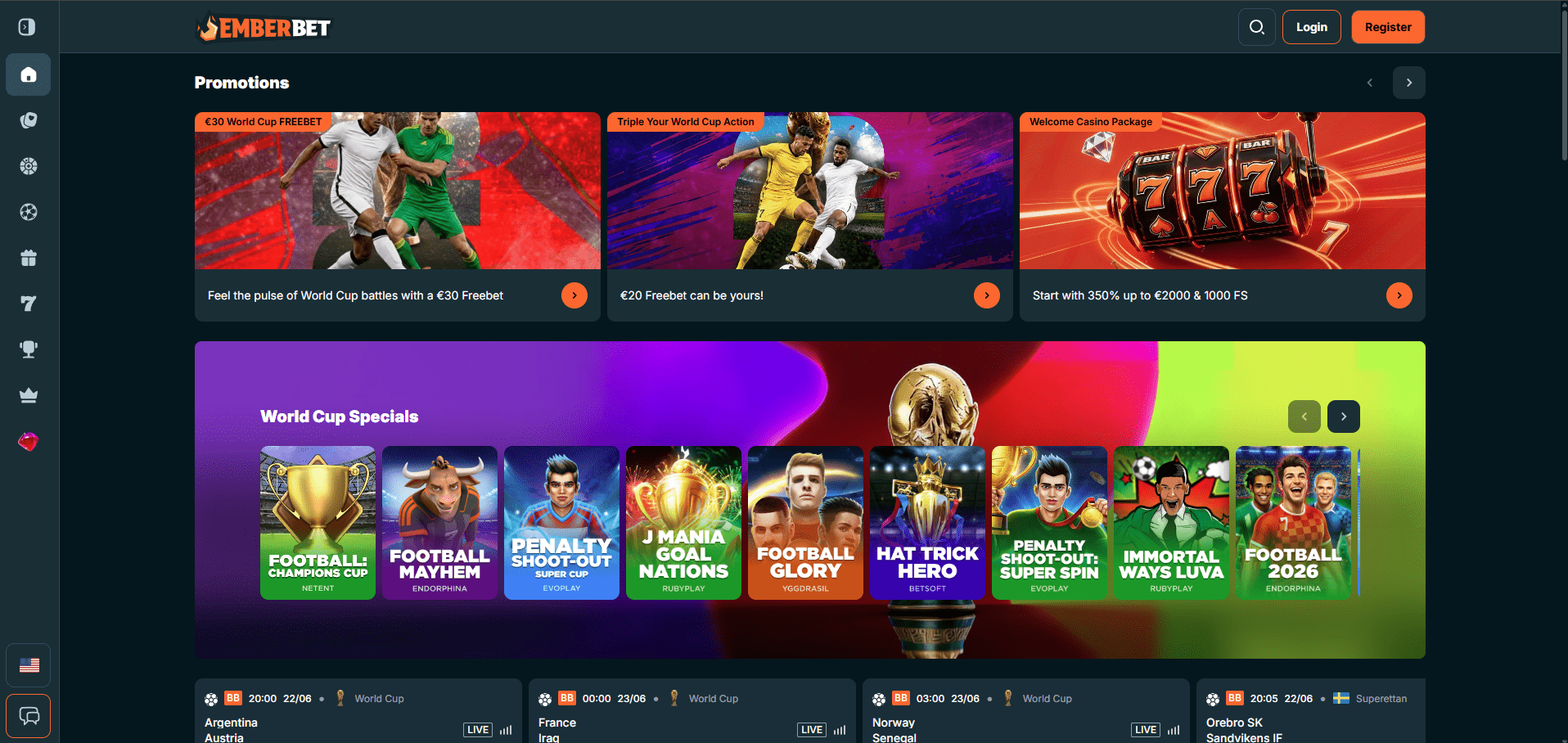
Task: Open the €30 Freebet promo arrow
Action: tap(574, 295)
